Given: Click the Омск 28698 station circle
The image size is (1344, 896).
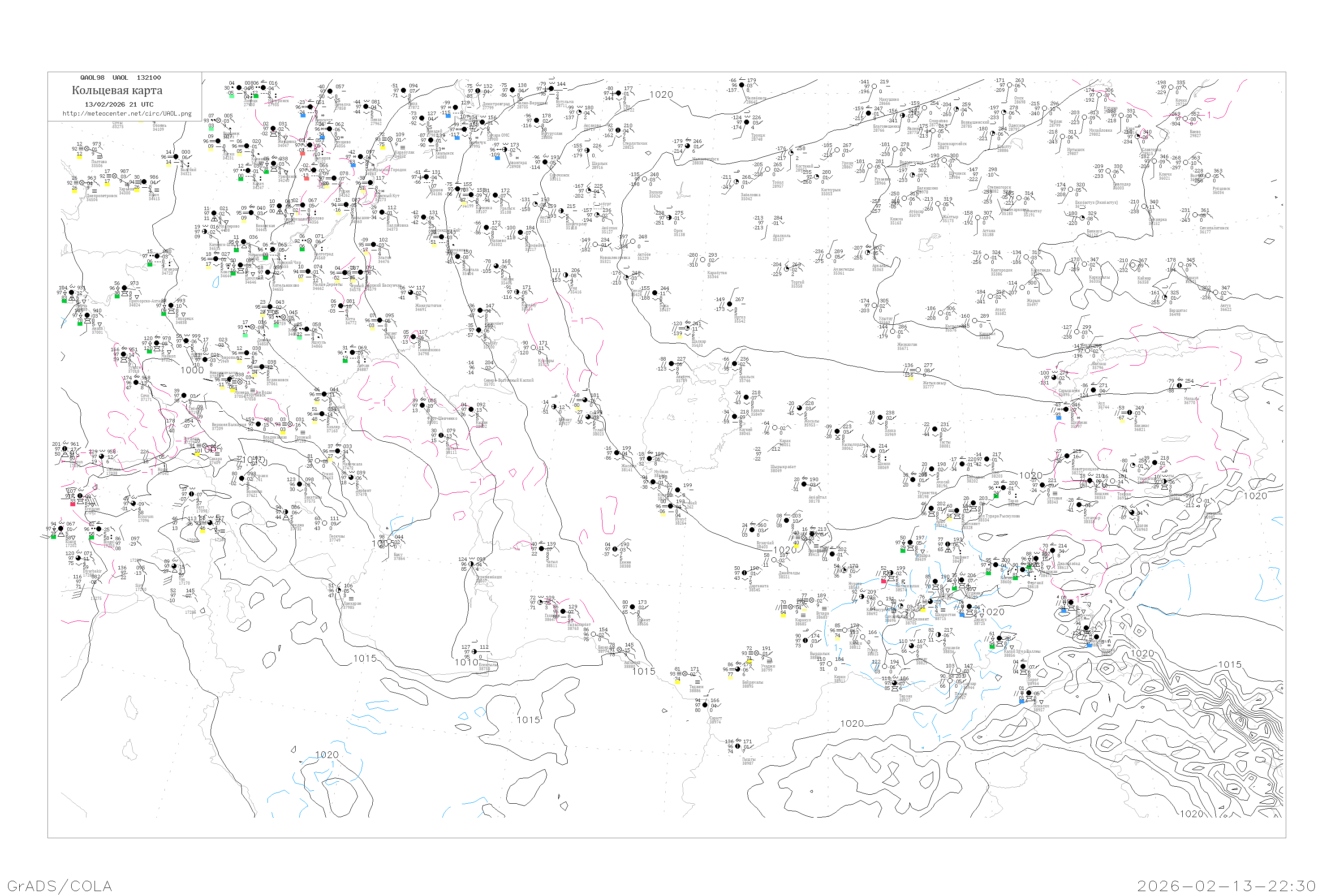Looking at the screenshot, I should [1009, 86].
